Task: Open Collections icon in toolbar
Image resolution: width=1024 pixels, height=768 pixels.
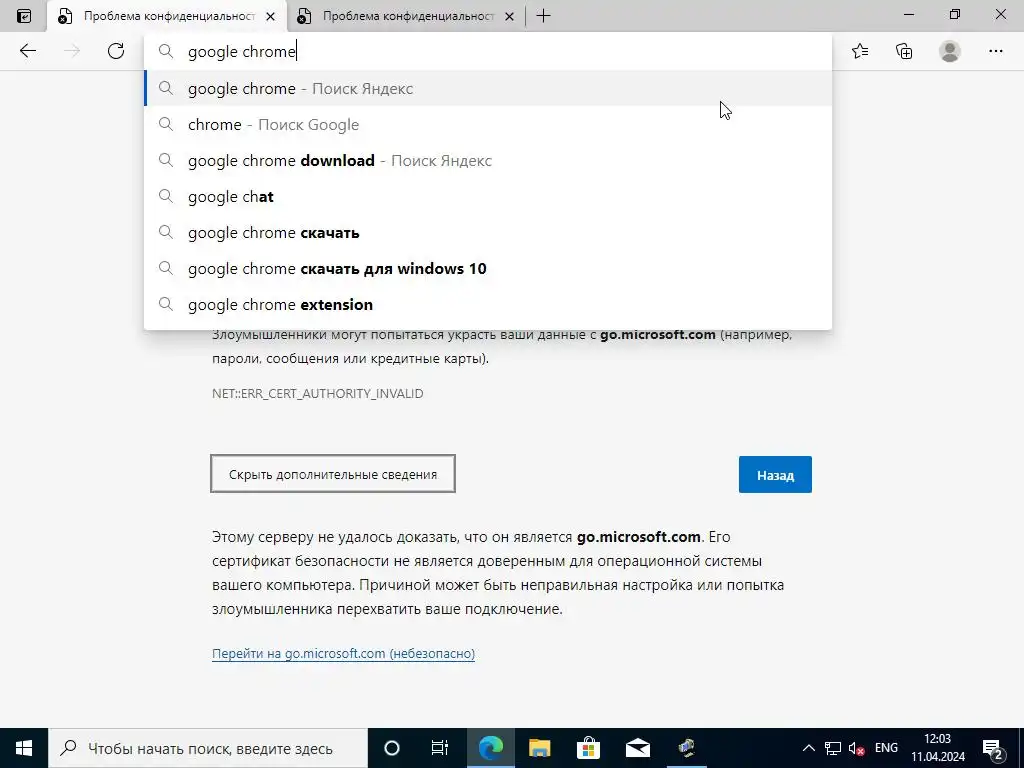Action: click(904, 51)
